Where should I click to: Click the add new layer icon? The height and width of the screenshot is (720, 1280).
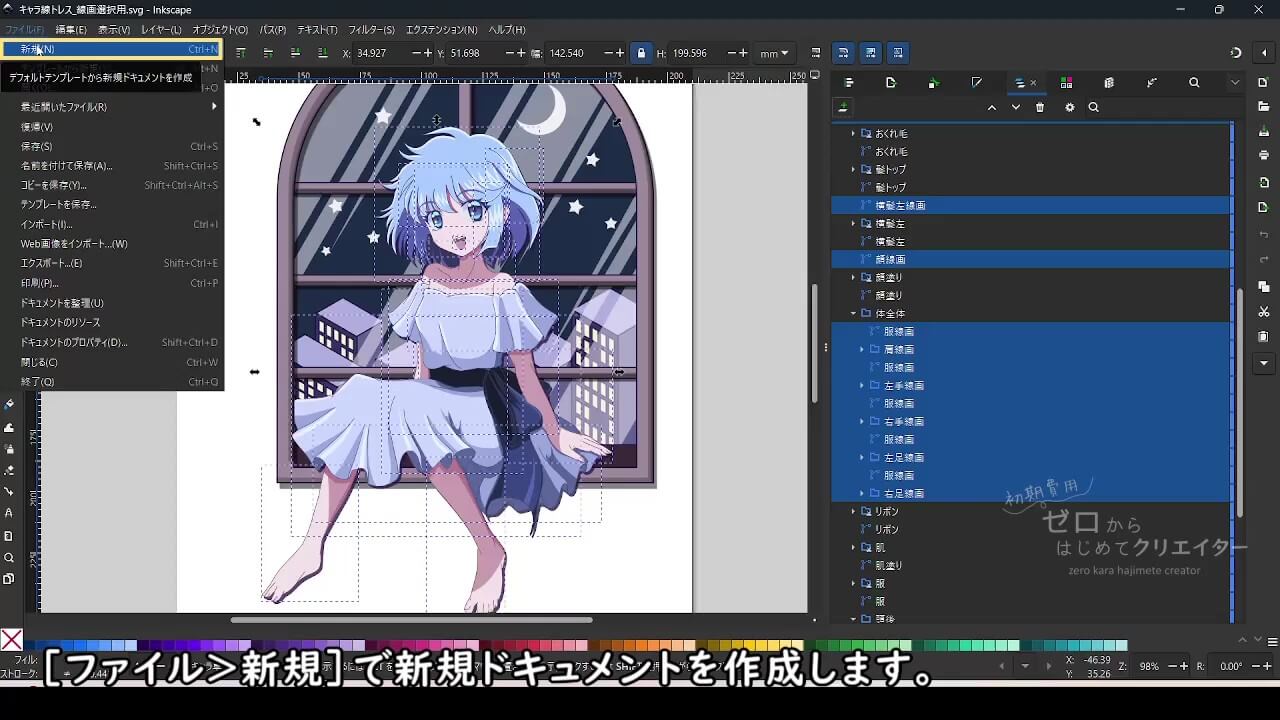tap(843, 108)
